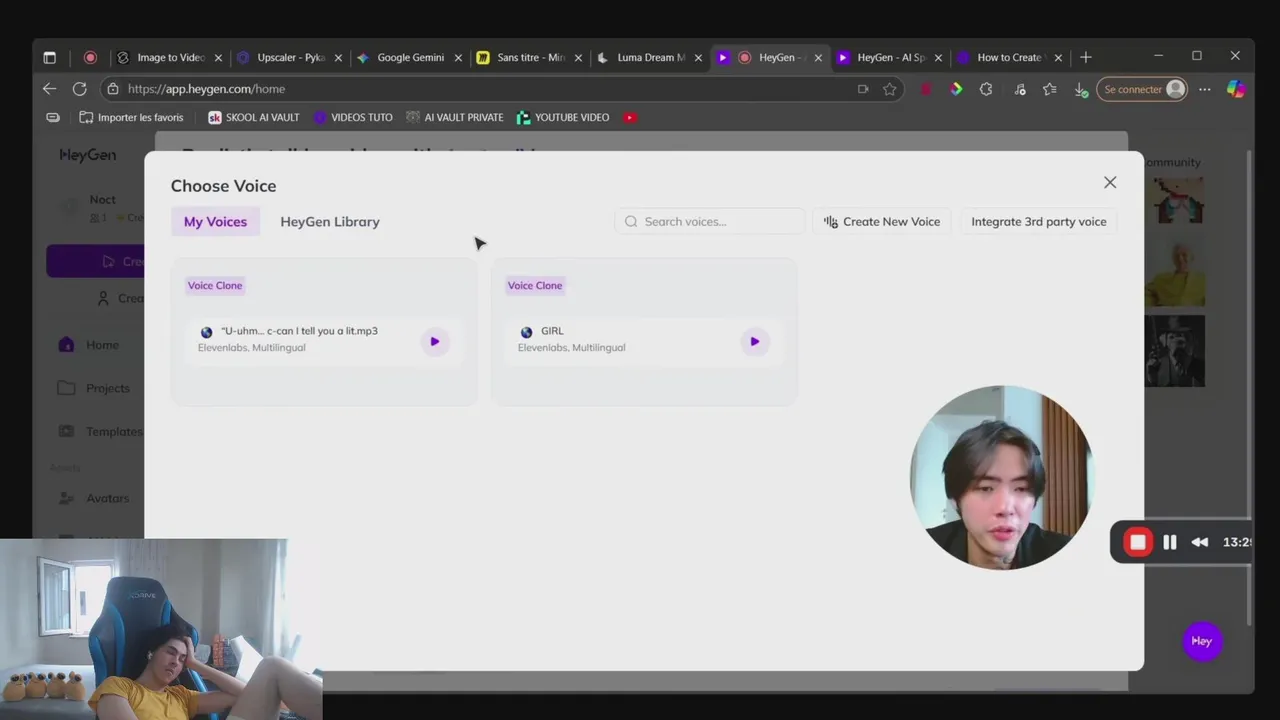Stop the screen recording with the red button
This screenshot has height=720, width=1280.
[1137, 542]
